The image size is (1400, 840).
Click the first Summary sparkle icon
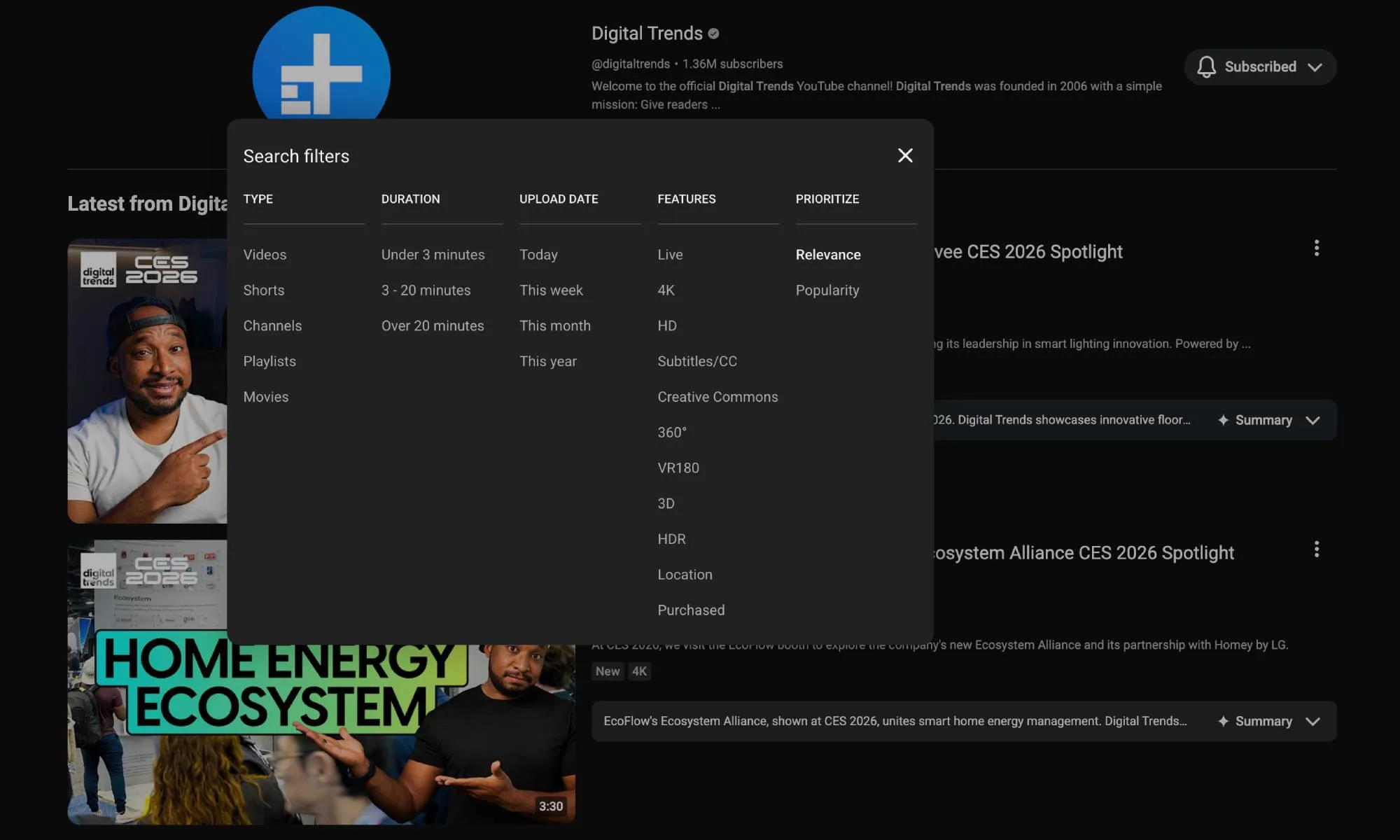(1223, 420)
